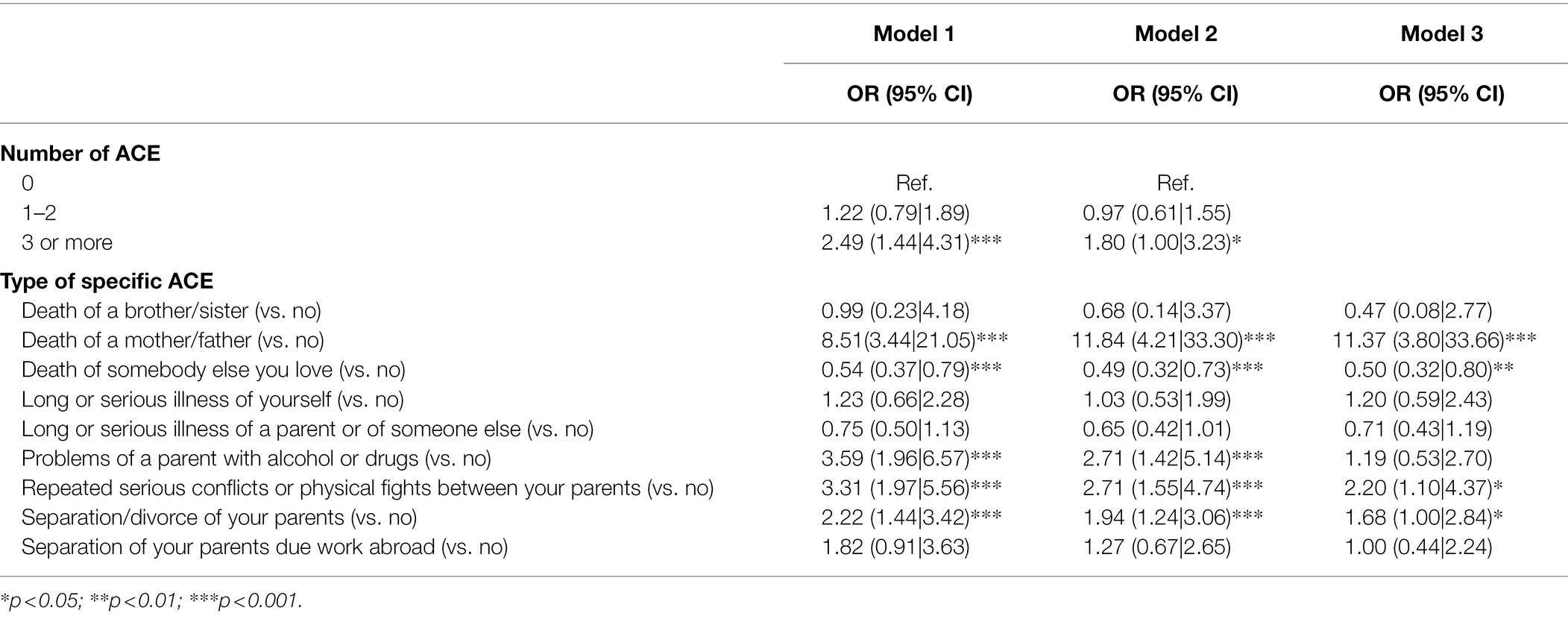
Task: Click Model 3 value 11.37 (3.80|33.66)***
Action: pyautogui.click(x=1435, y=340)
